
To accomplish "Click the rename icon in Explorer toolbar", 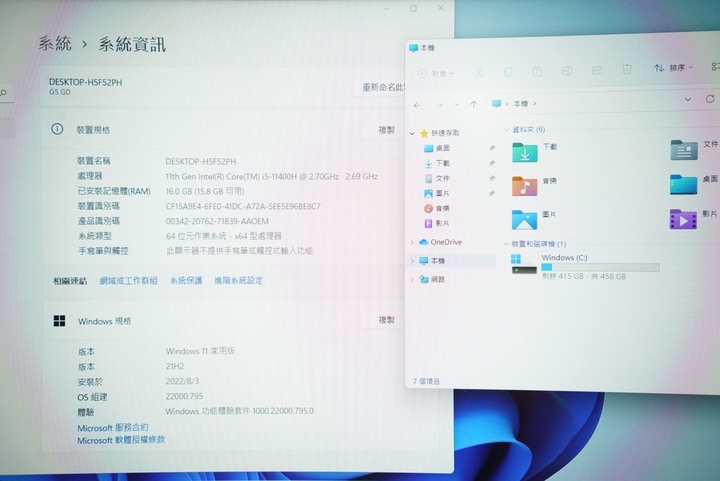I will tap(567, 71).
